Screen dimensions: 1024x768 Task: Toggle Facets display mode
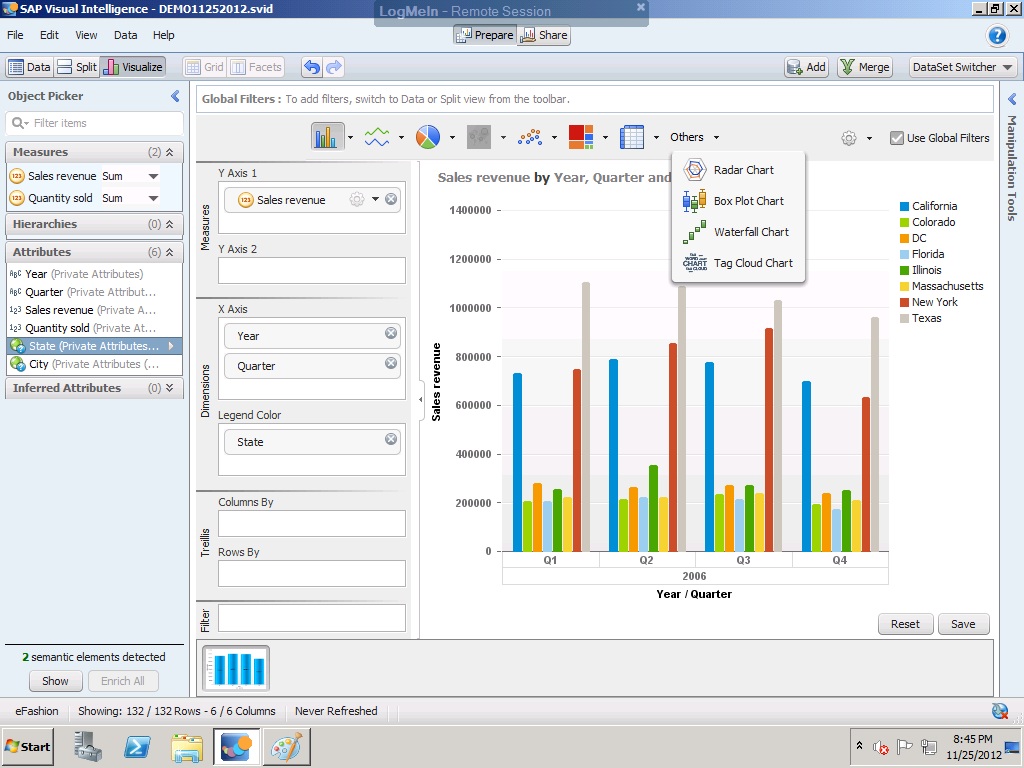coord(257,67)
